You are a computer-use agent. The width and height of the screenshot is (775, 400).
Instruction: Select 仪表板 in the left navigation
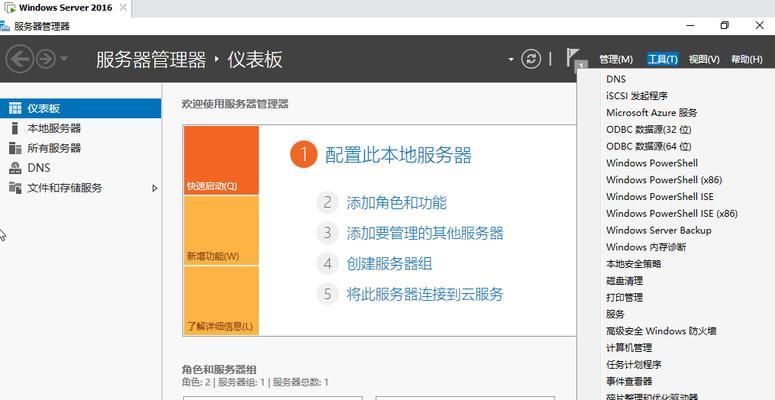click(x=81, y=108)
